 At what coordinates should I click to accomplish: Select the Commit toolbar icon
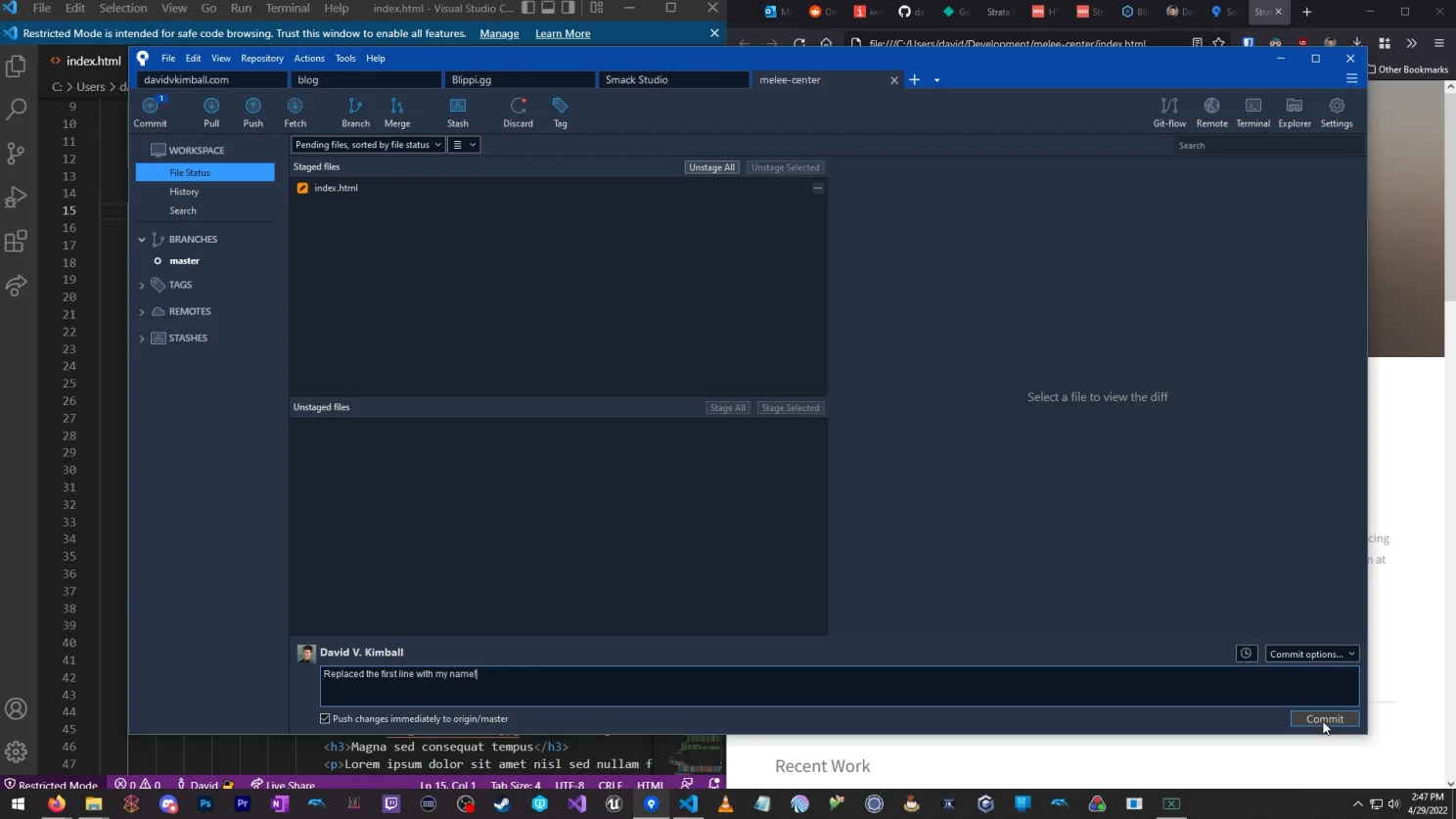click(x=150, y=108)
